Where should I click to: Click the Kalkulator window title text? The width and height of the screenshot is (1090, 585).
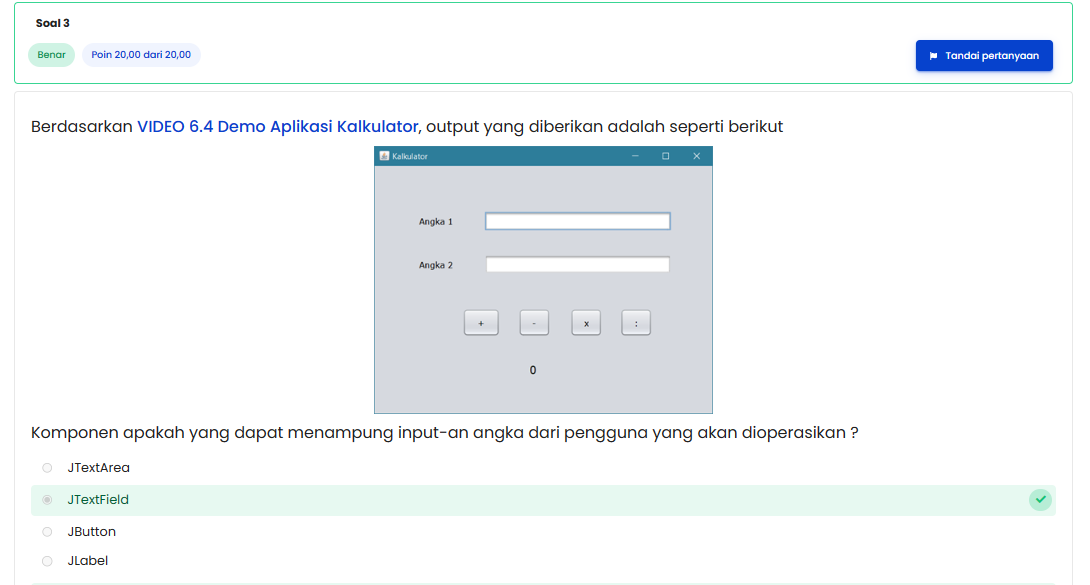tap(409, 156)
